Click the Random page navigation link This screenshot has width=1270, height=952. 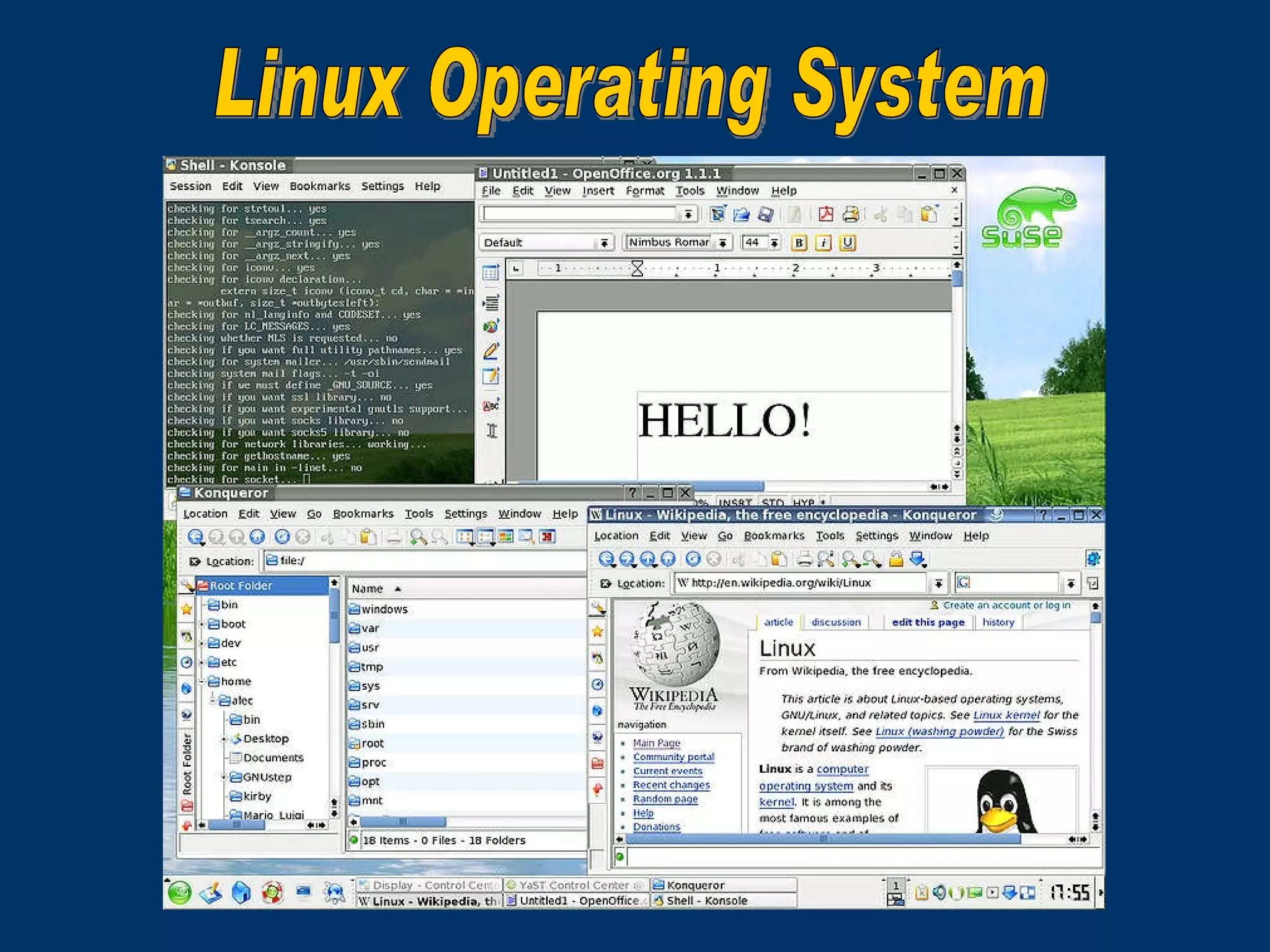[x=665, y=800]
